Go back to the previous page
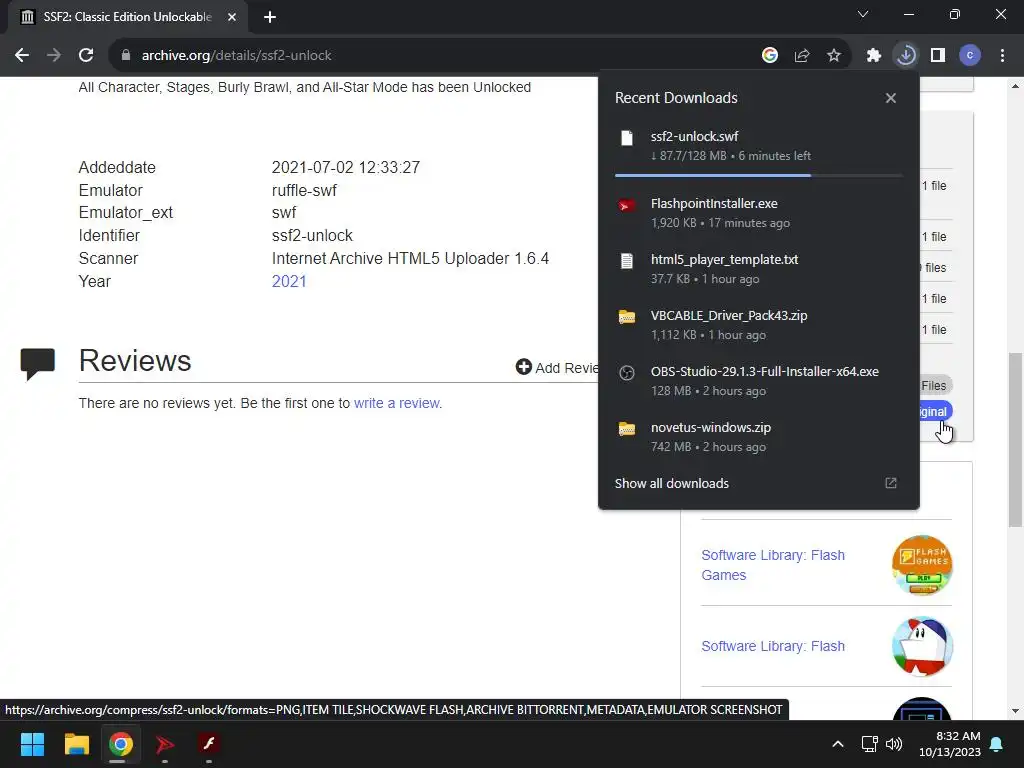 [x=22, y=56]
